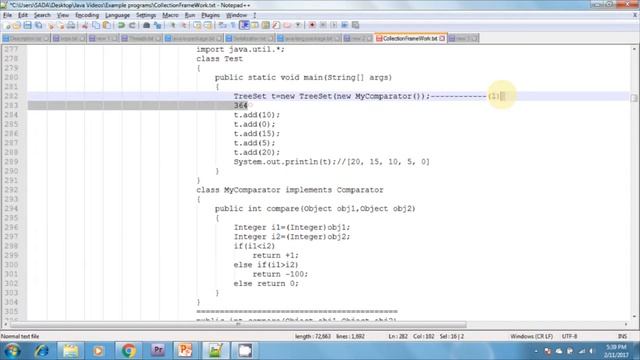Toggle INS insert mode in status bar

tap(622, 336)
